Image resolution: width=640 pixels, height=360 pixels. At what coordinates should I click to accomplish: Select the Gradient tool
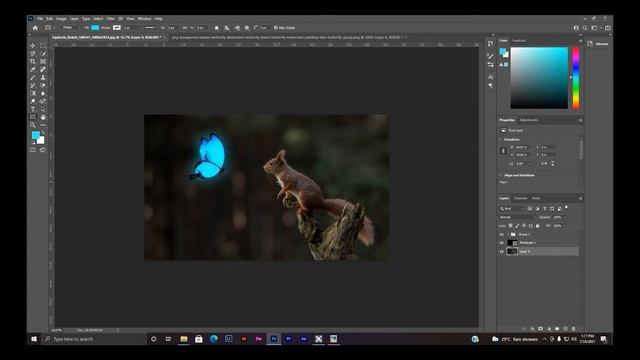[x=33, y=93]
